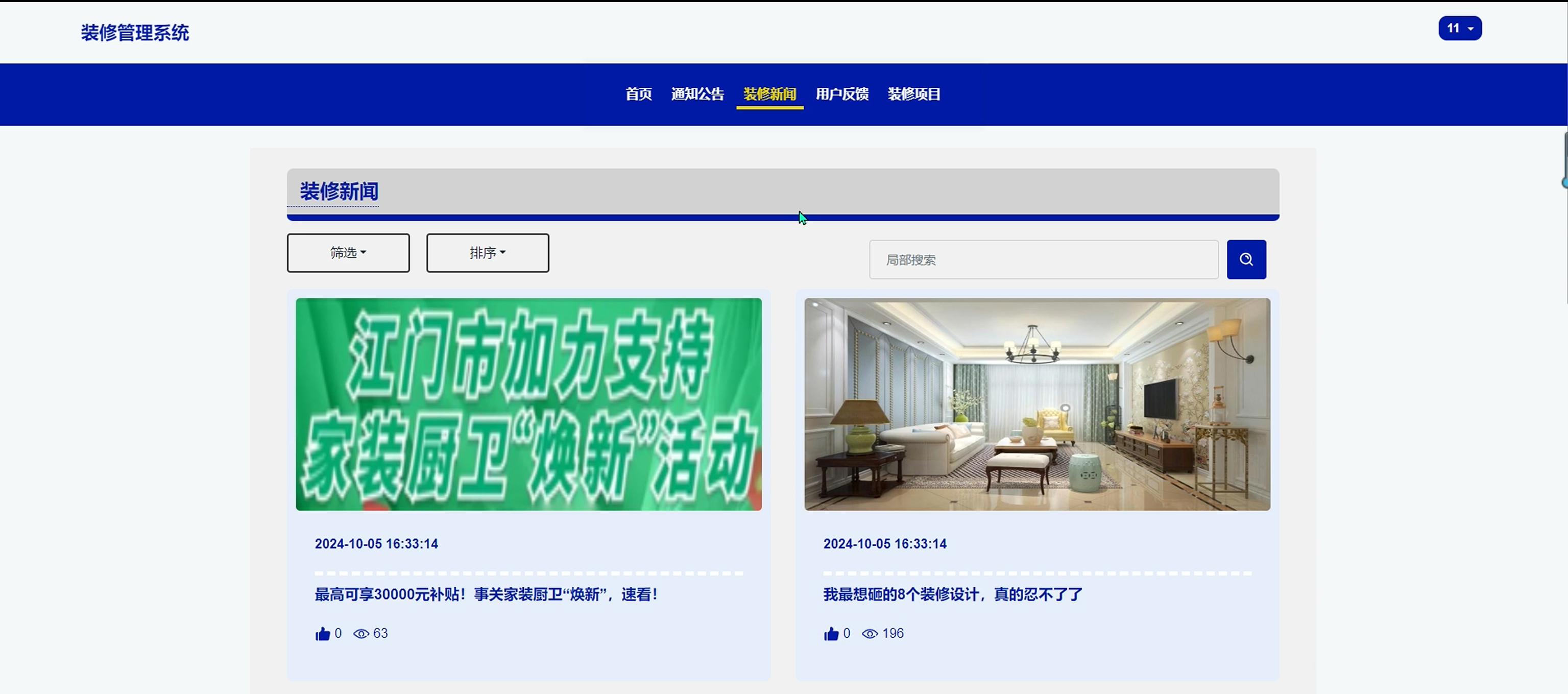Click the eye view icon showing 63
1568x694 pixels.
click(x=361, y=634)
